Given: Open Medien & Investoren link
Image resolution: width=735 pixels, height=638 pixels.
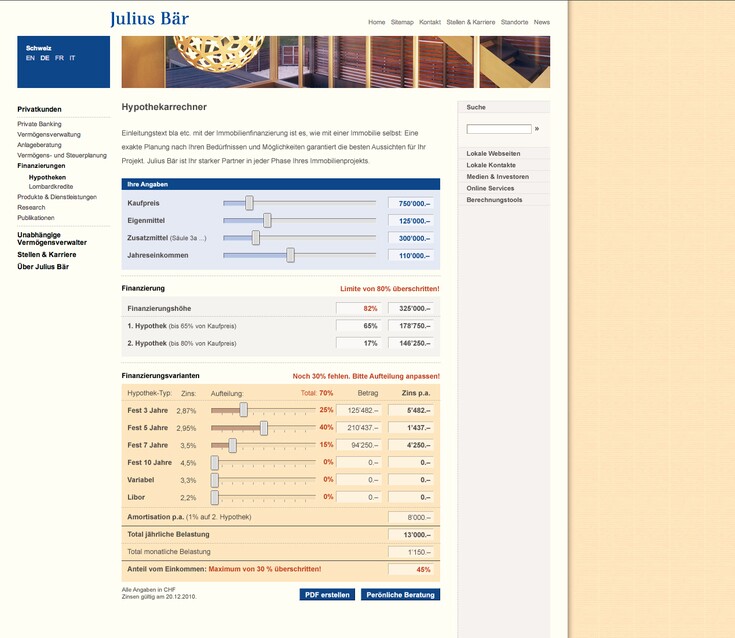Looking at the screenshot, I should (x=497, y=177).
